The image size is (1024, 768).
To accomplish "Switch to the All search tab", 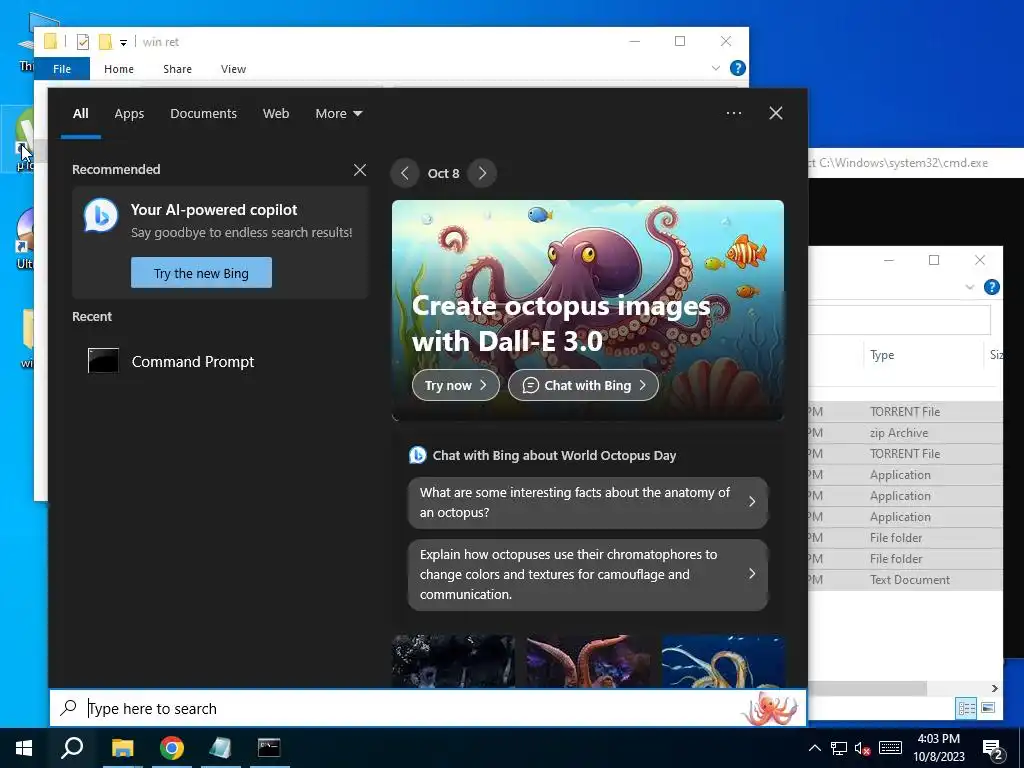I will point(80,114).
